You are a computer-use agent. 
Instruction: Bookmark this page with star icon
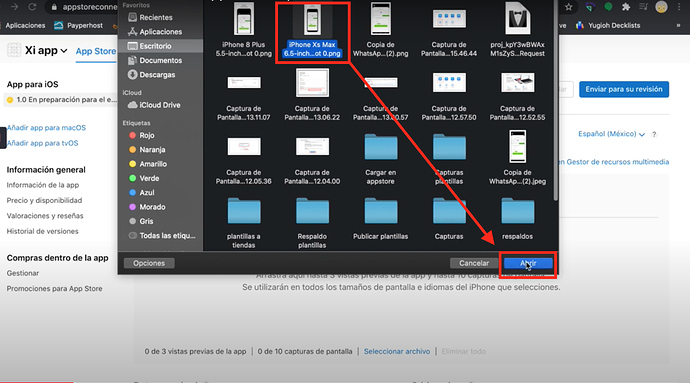pos(569,7)
